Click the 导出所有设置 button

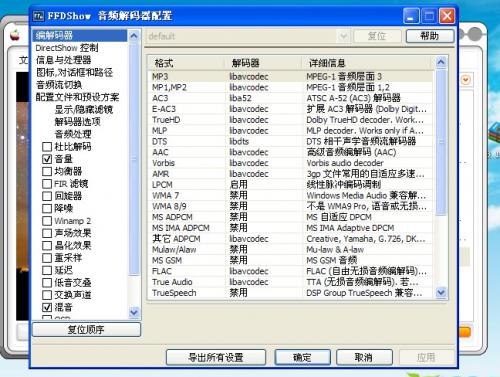pyautogui.click(x=216, y=358)
